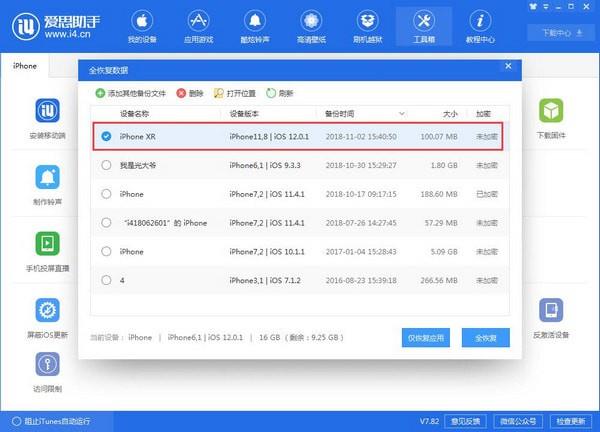600x432 pixels.
Task: Click the 设备名称 column header
Action: pos(134,114)
